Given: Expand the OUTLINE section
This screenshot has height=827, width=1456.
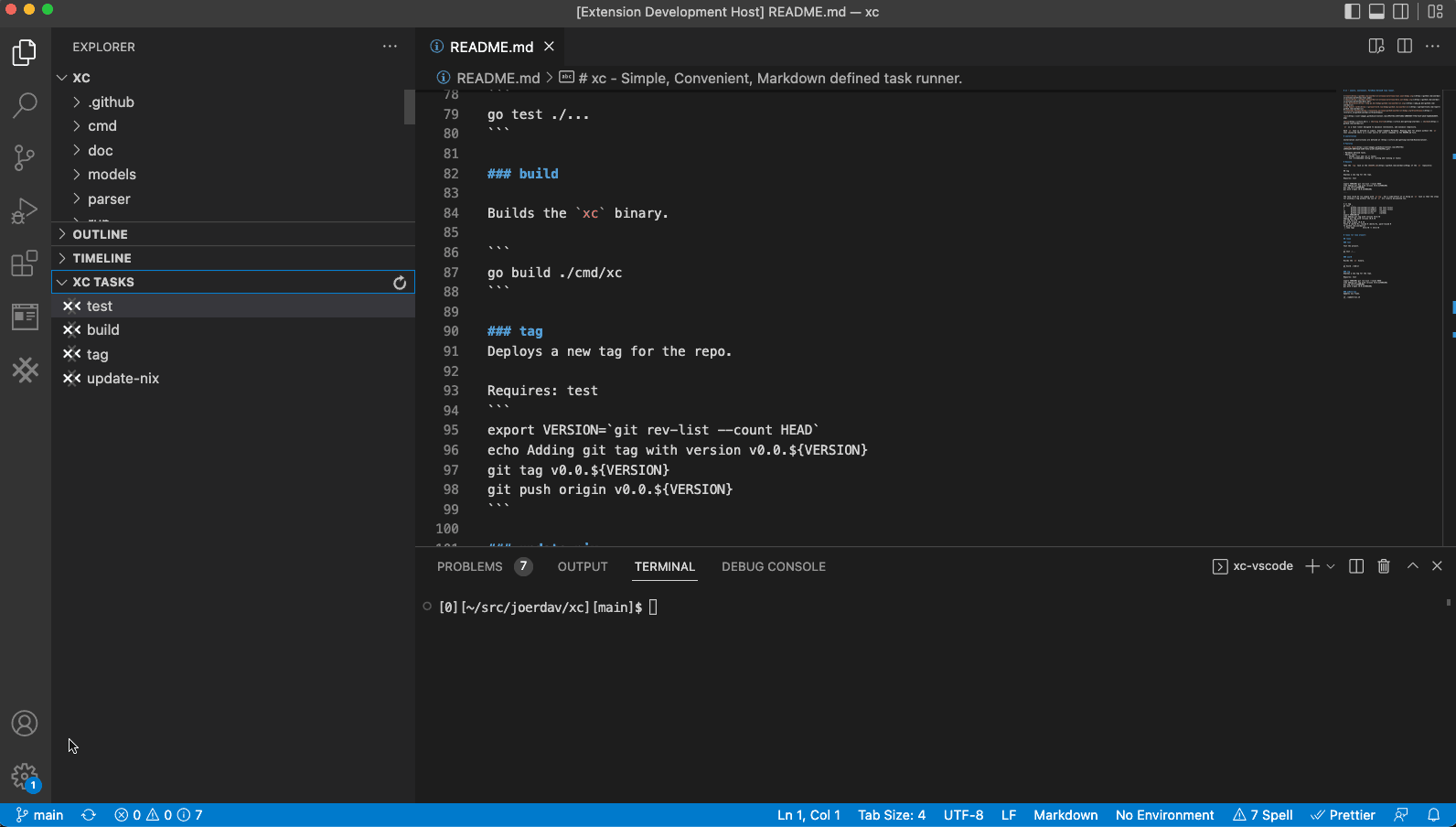Looking at the screenshot, I should (x=100, y=234).
